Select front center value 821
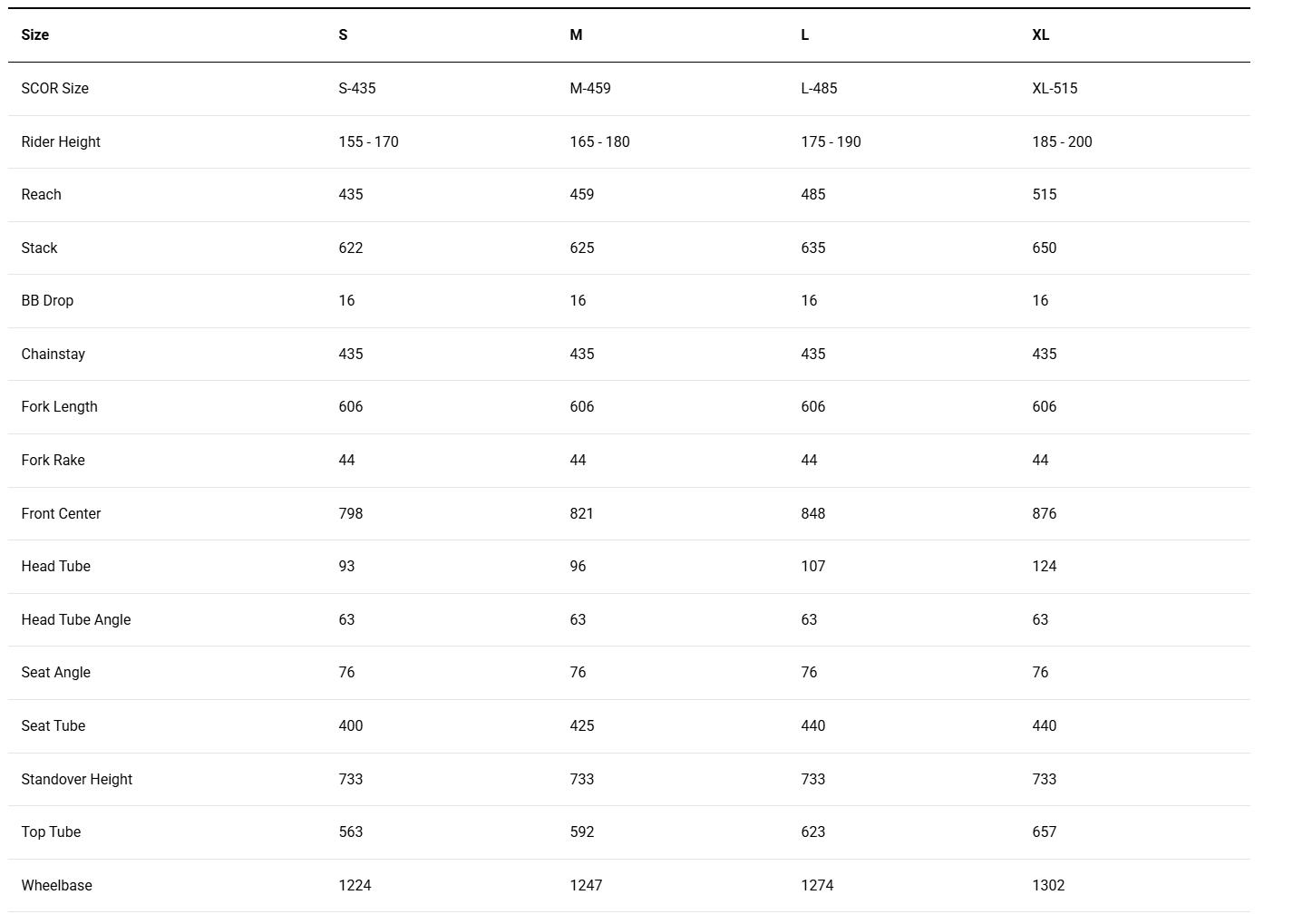Image resolution: width=1293 pixels, height=924 pixels. click(x=581, y=514)
